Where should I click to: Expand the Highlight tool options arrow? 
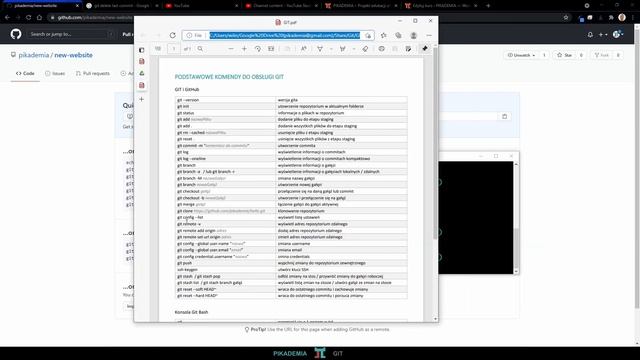[x=353, y=49]
